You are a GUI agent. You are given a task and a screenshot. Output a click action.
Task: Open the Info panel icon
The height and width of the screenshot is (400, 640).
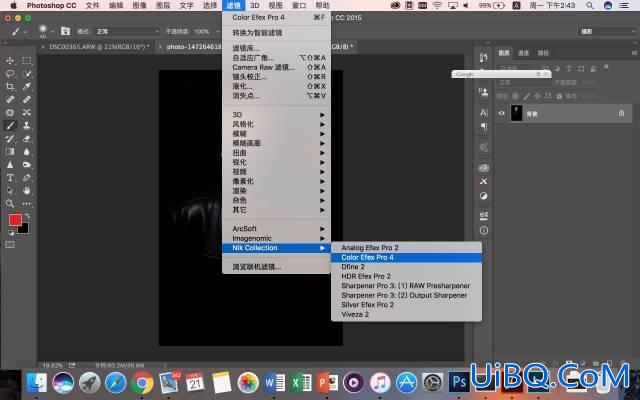point(484,231)
